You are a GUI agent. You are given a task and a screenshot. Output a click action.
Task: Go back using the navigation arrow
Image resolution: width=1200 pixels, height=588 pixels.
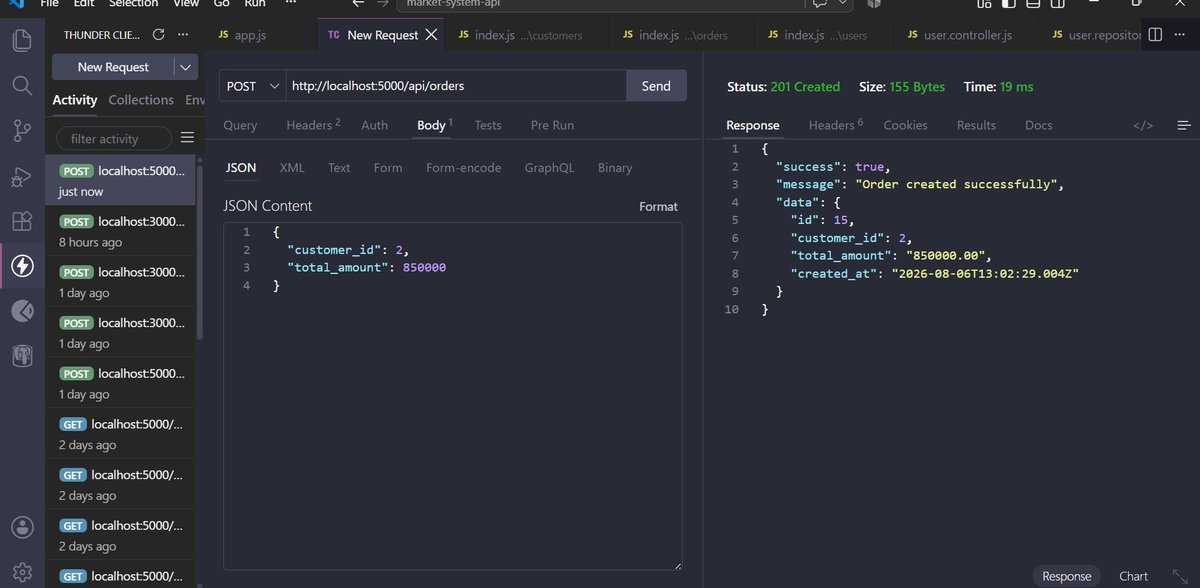pyautogui.click(x=358, y=3)
